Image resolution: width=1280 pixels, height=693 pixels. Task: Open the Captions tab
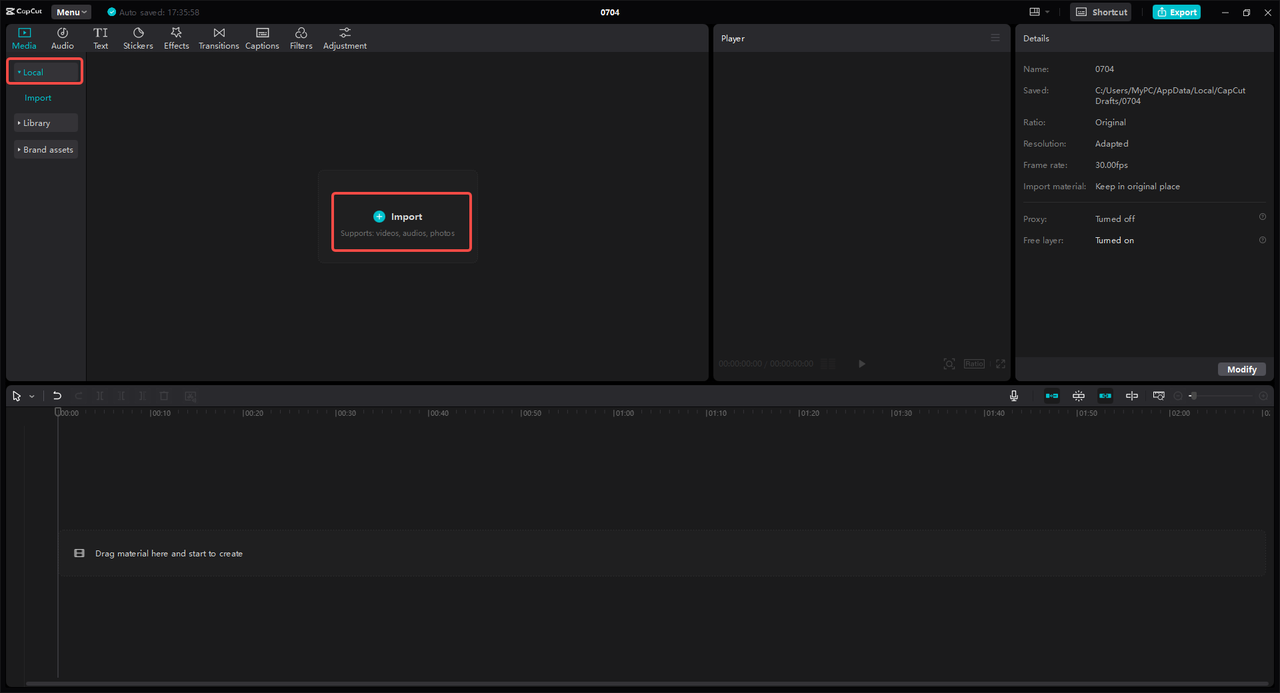[262, 39]
